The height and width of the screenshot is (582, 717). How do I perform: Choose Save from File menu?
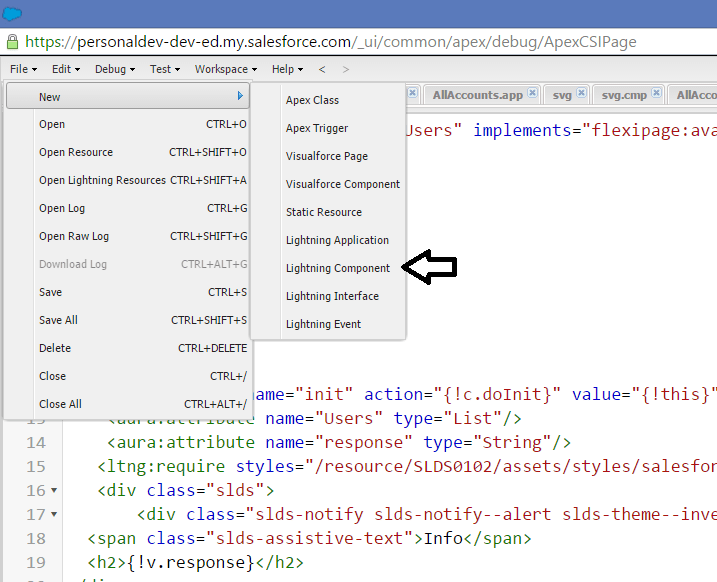click(x=128, y=292)
